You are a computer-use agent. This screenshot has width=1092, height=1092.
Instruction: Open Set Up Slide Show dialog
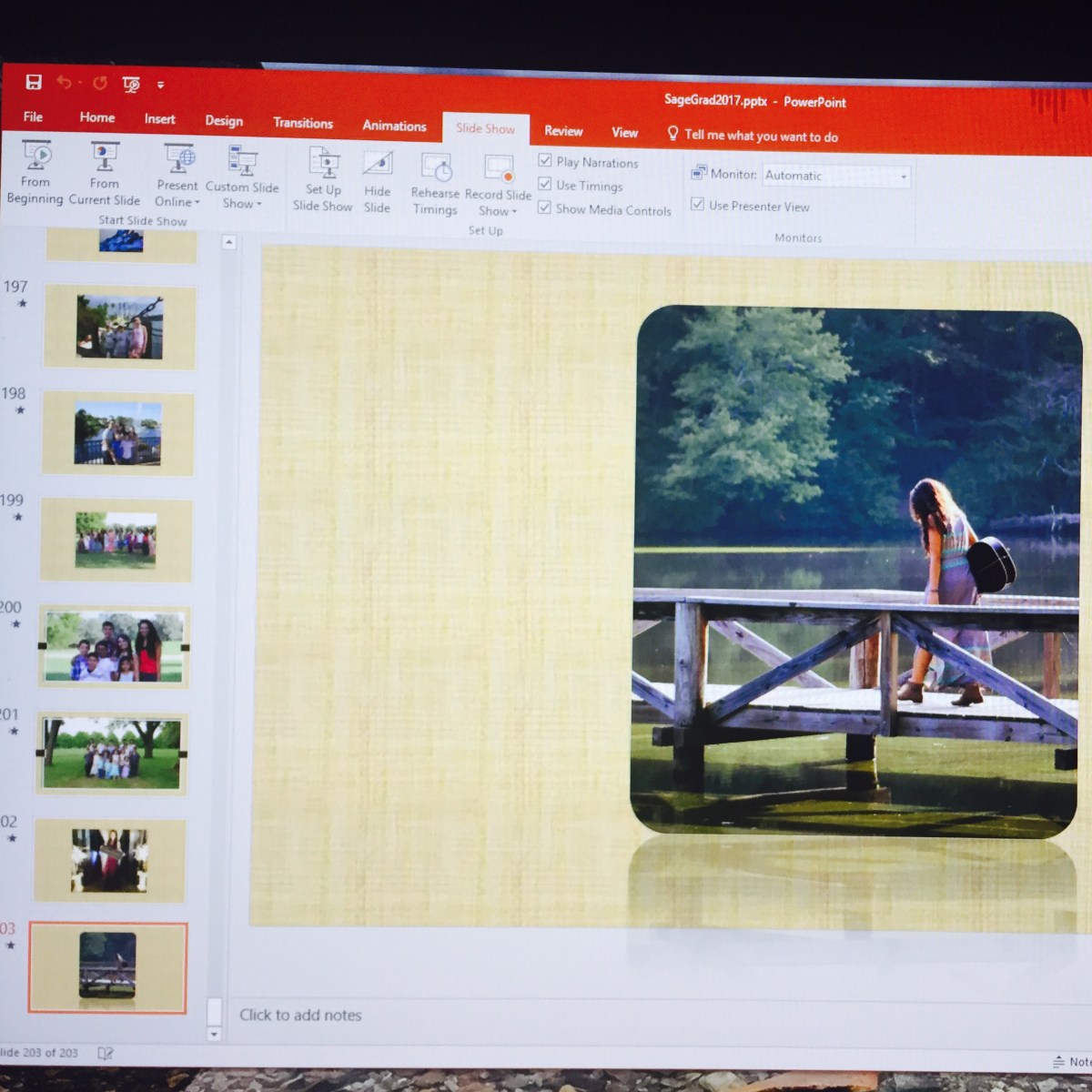tap(323, 180)
